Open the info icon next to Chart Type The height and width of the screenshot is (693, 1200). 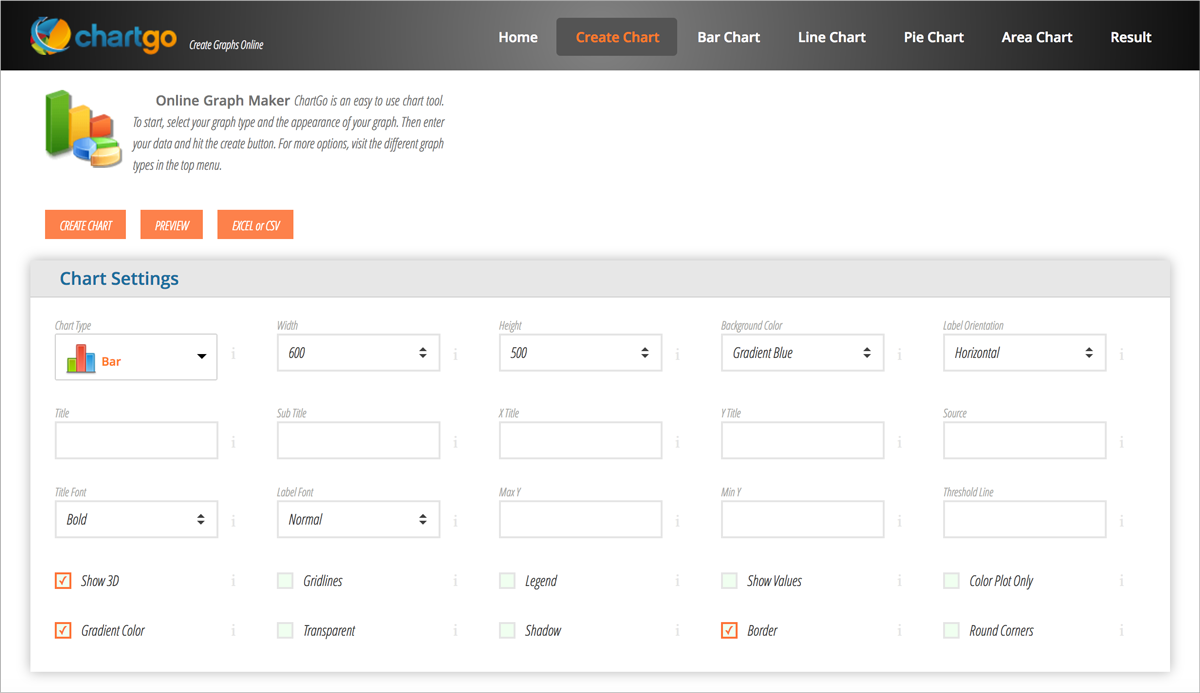233,353
